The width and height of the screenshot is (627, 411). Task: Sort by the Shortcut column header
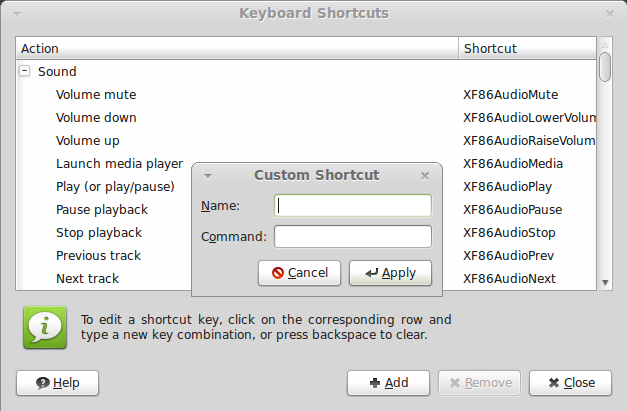(527, 48)
